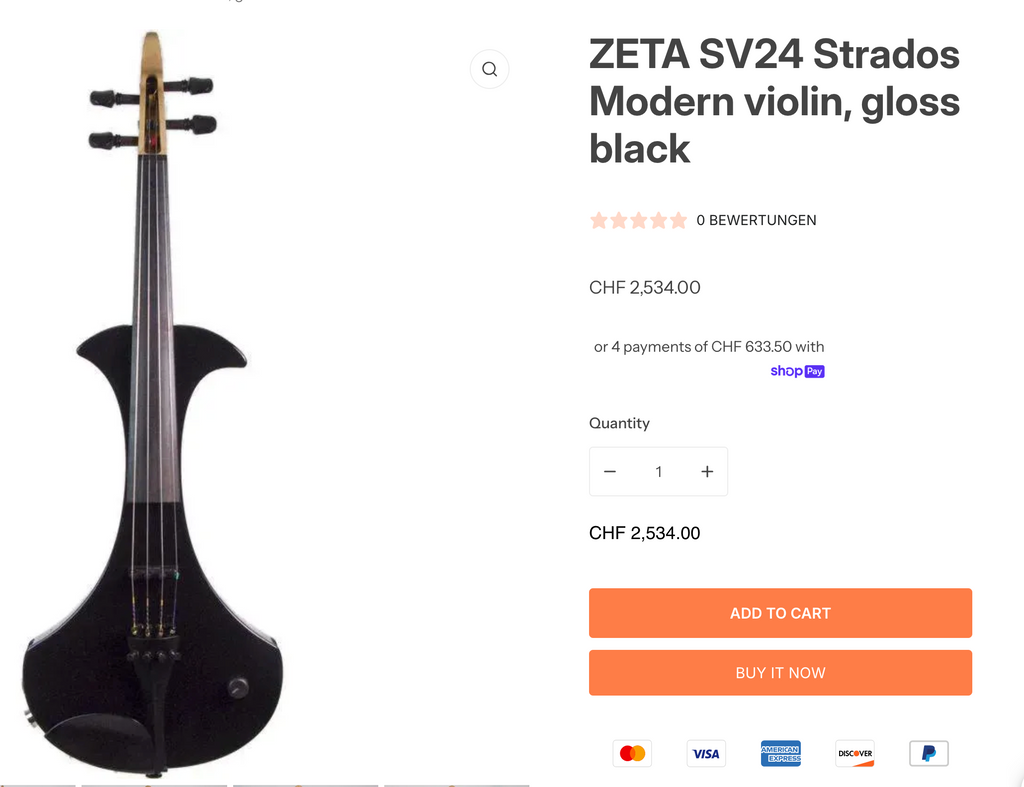Click the ZETA SV24 Strados product title
This screenshot has width=1024, height=787.
774,101
